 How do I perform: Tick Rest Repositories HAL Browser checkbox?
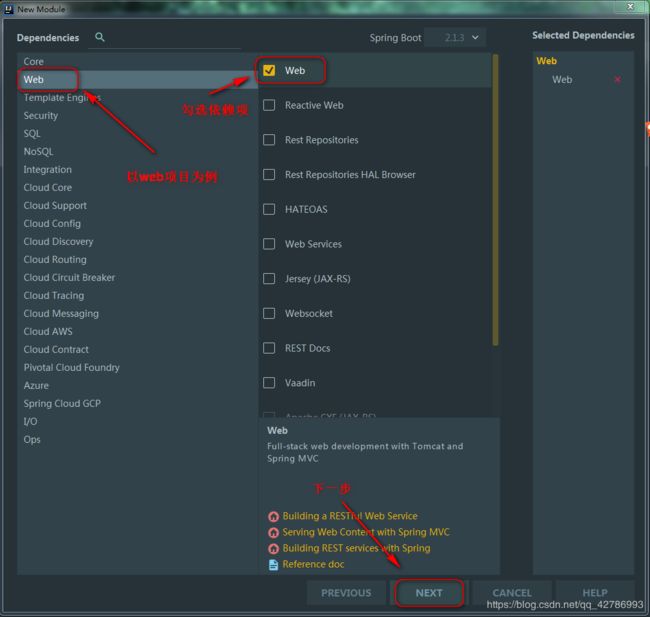tap(269, 175)
